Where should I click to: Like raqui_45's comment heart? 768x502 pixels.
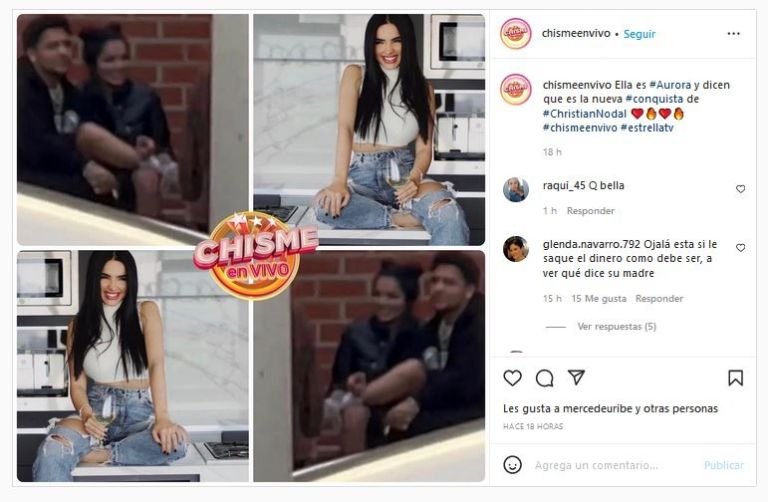point(740,189)
